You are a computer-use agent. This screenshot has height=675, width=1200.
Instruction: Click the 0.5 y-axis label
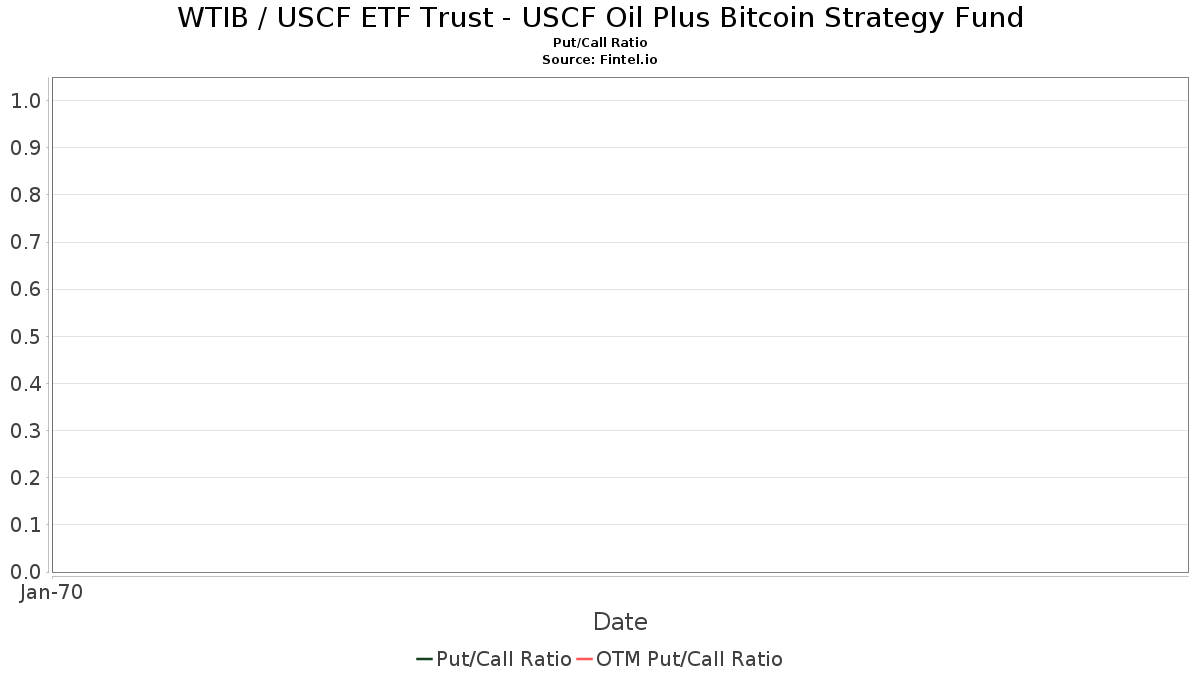point(25,336)
